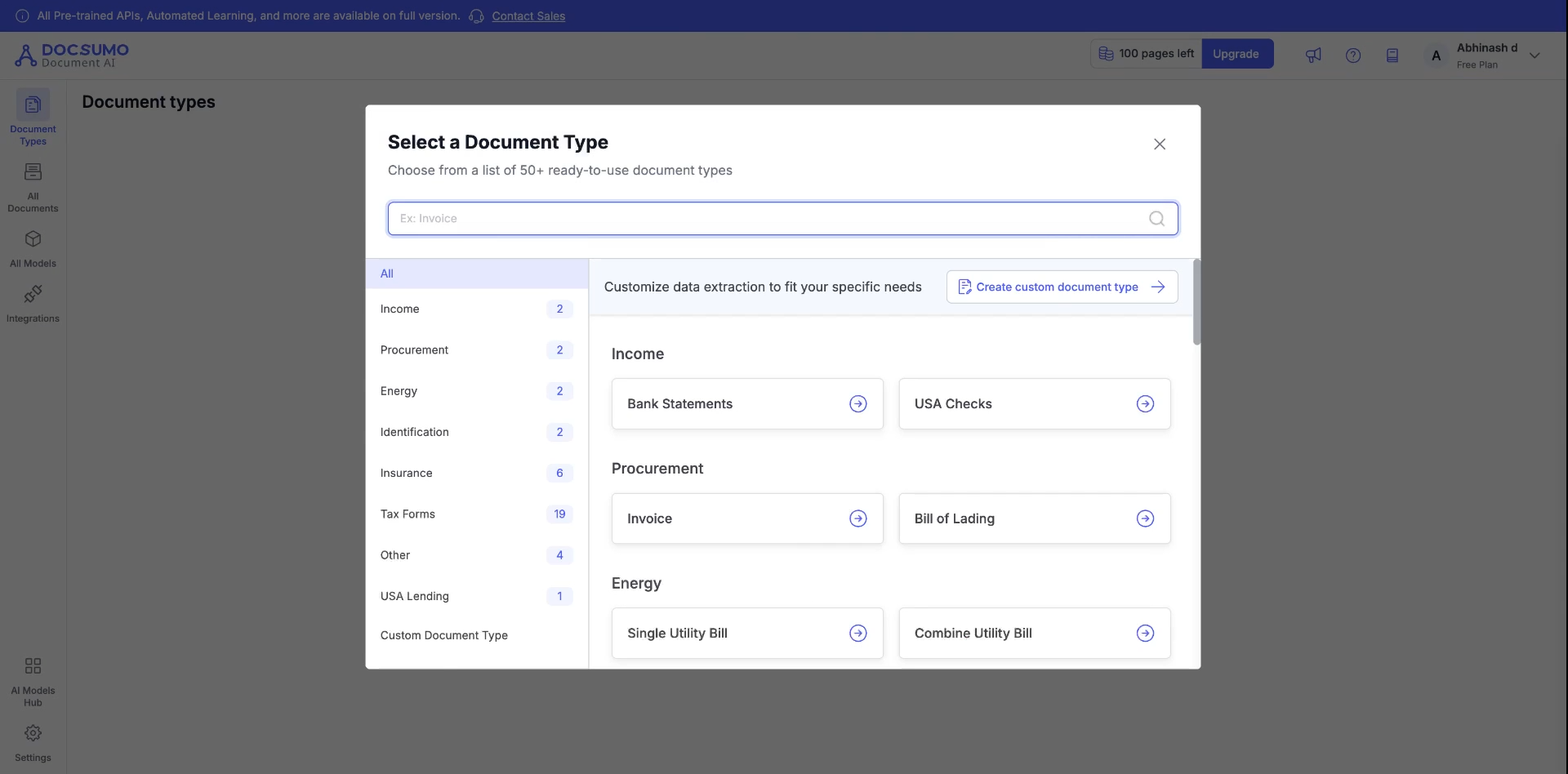Click the headset icon beside Contact Sales

477,16
